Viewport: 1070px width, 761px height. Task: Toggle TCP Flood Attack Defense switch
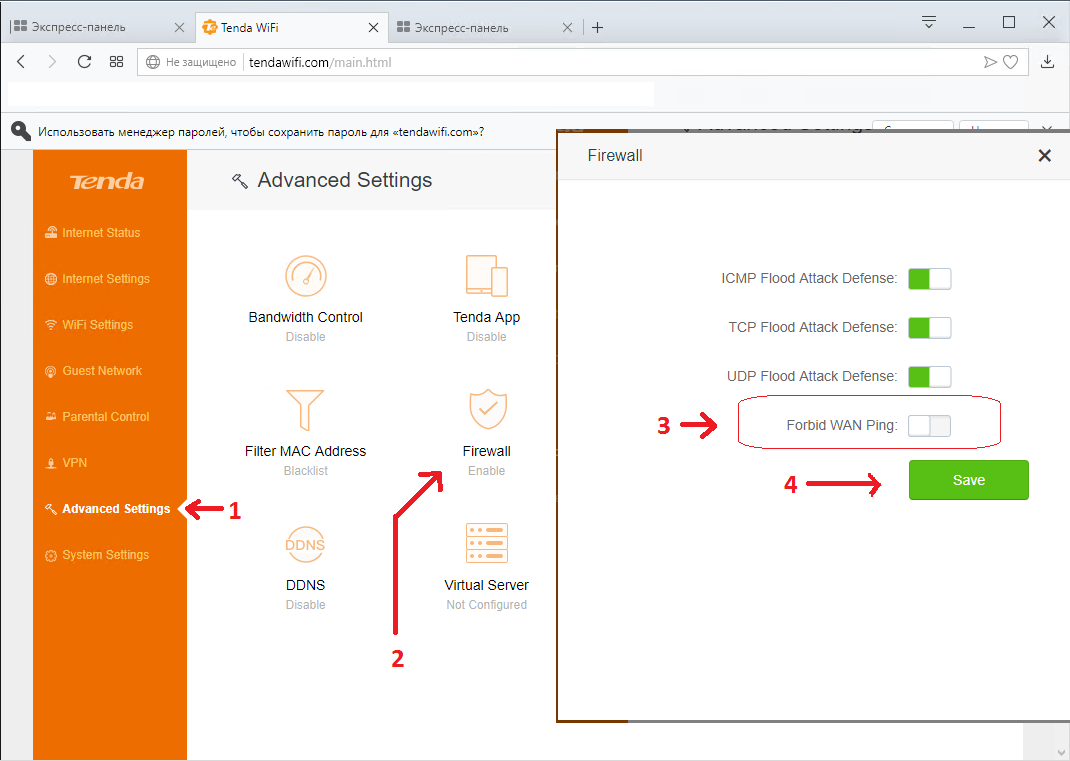coord(929,328)
